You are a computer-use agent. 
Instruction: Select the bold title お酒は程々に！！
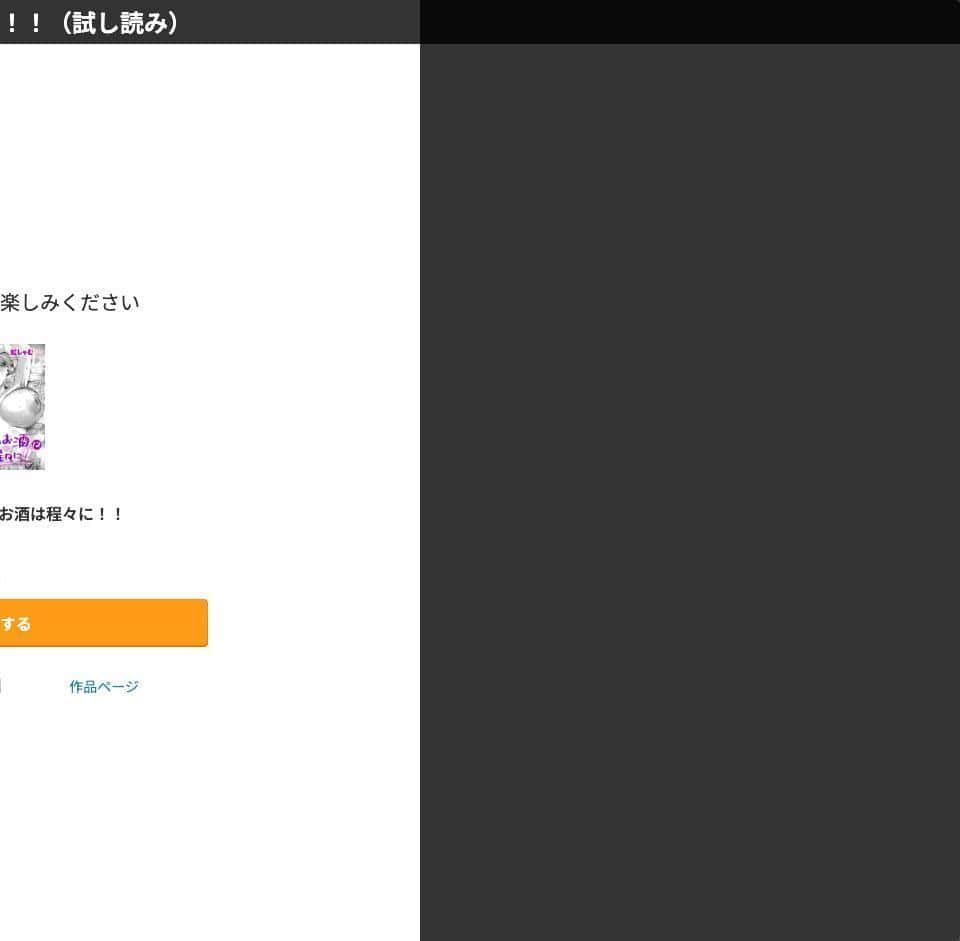[61, 514]
